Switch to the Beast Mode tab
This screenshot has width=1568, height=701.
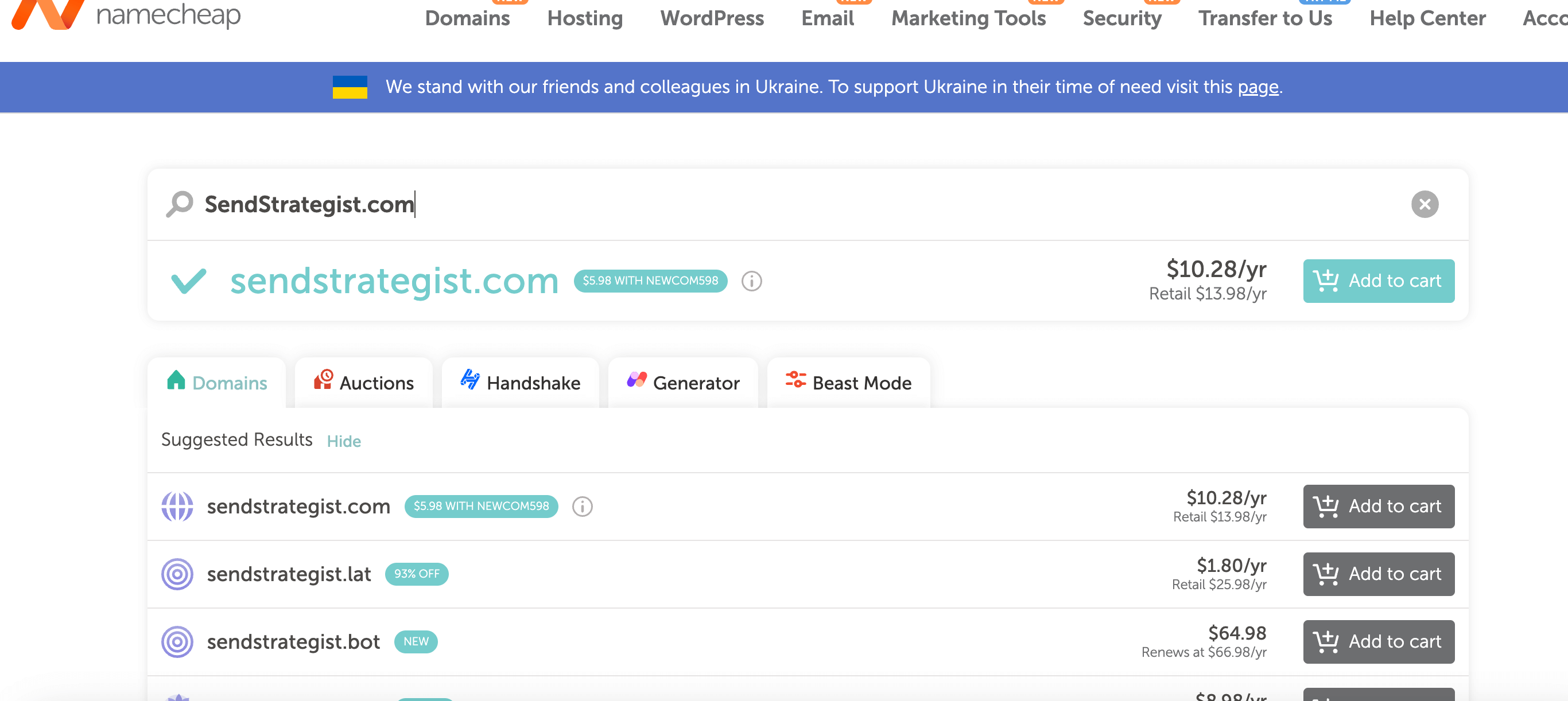(848, 383)
